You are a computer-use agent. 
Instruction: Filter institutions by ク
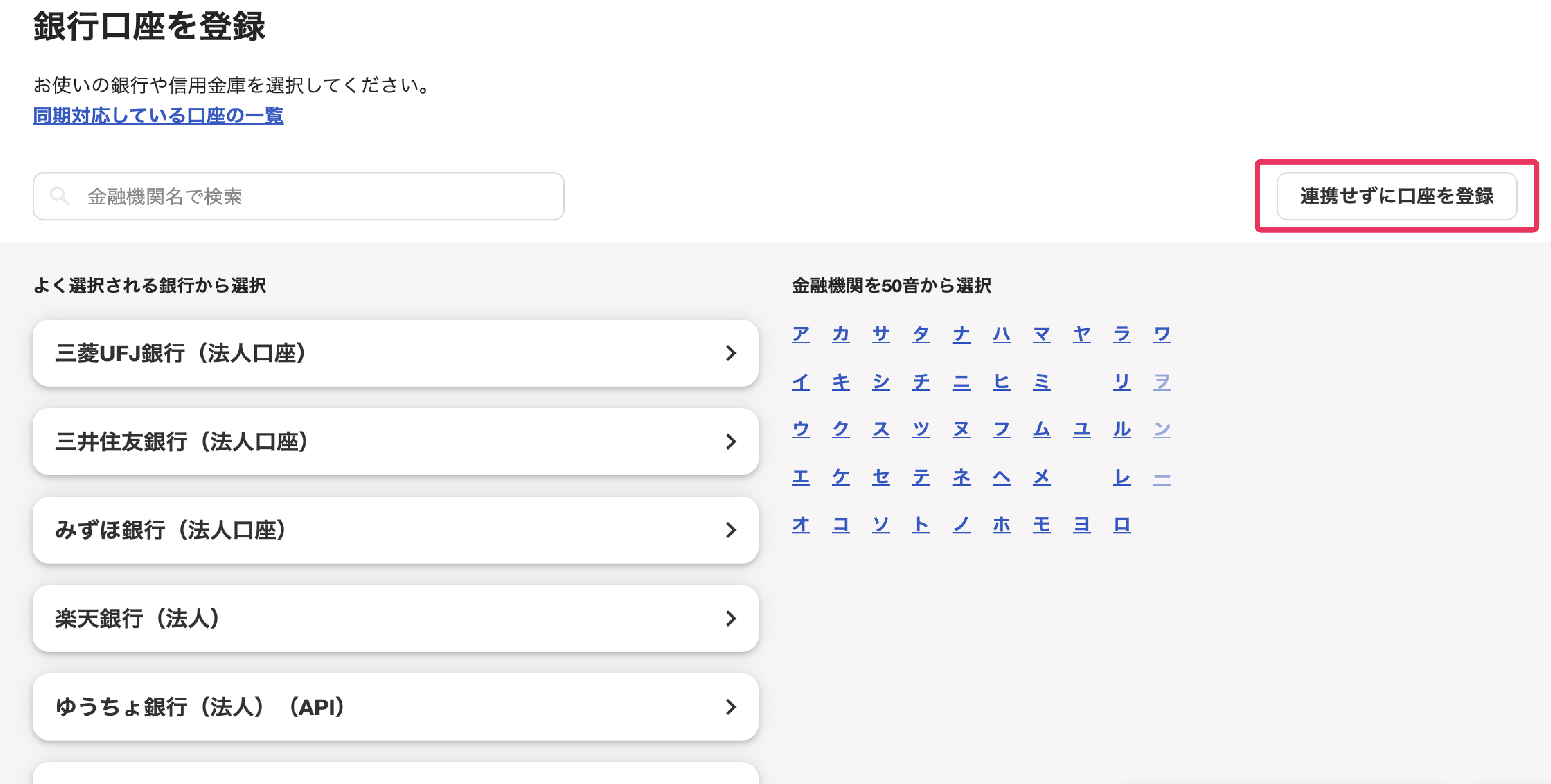[841, 429]
